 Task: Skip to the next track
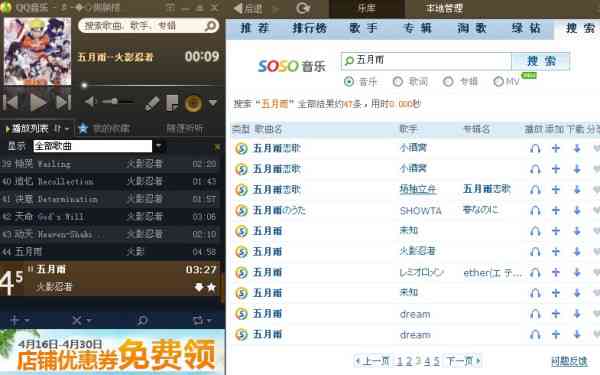point(63,103)
